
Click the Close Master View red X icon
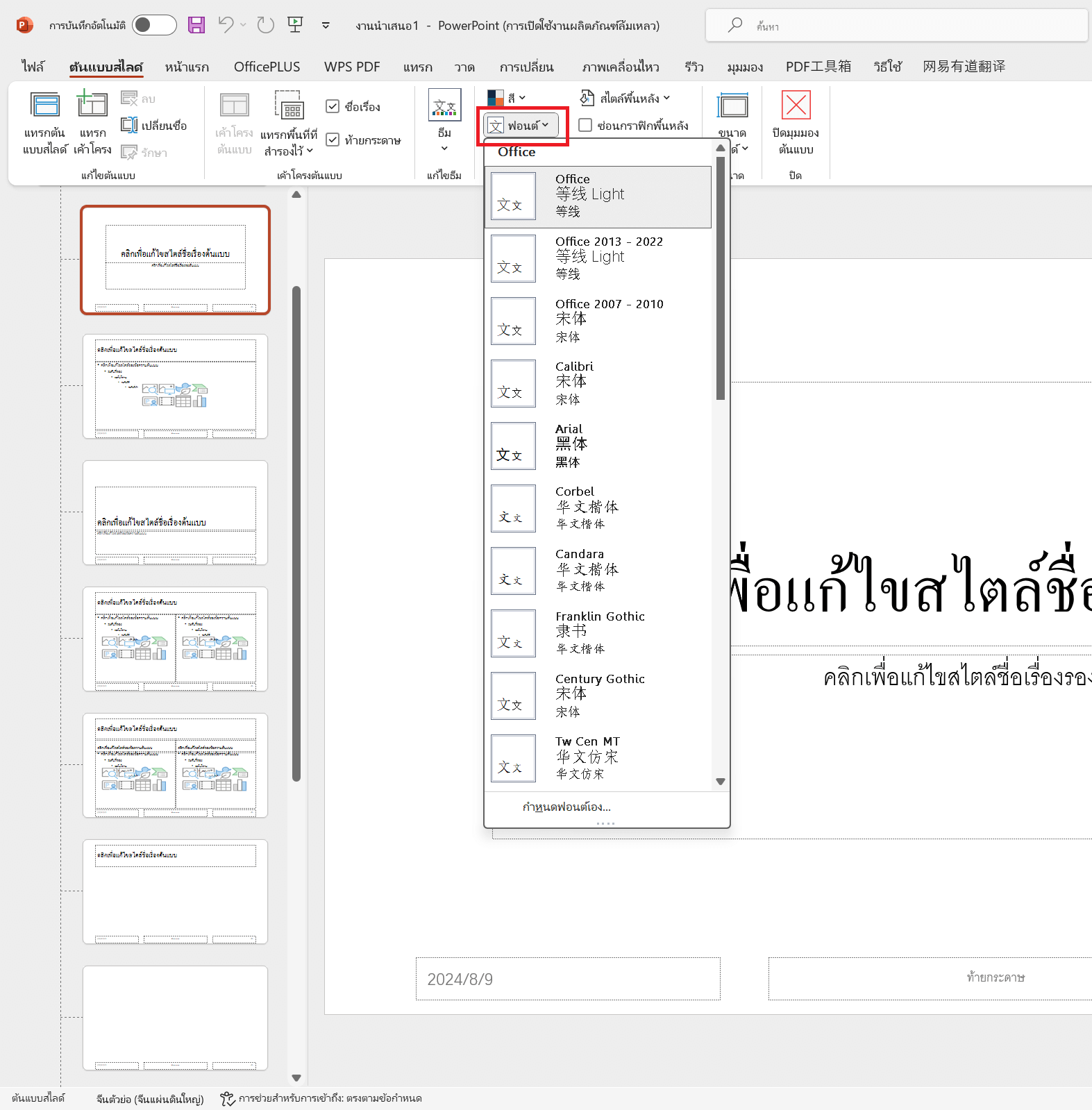click(796, 105)
